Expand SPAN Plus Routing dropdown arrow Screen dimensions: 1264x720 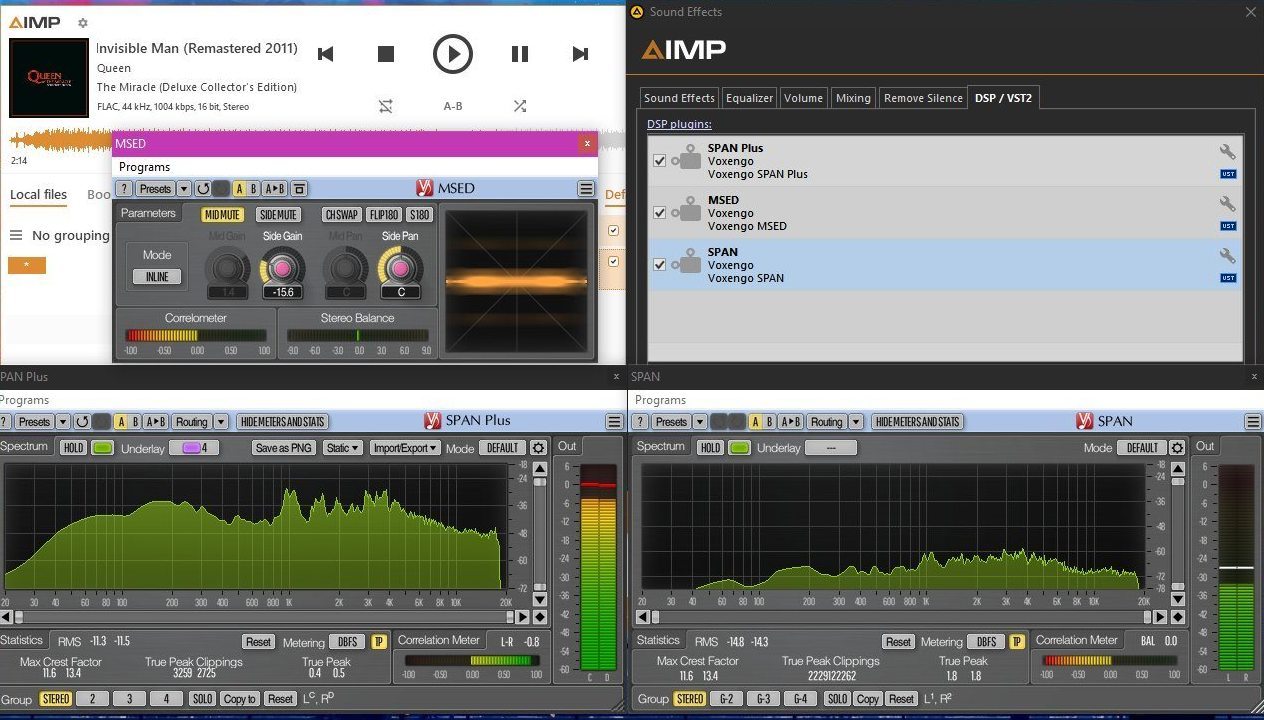(x=221, y=422)
